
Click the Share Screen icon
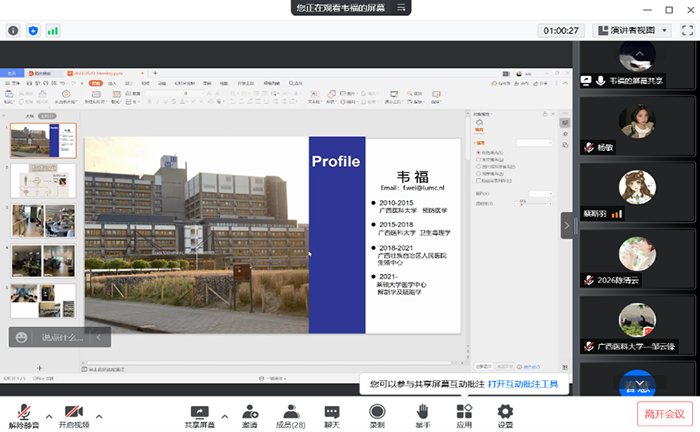coord(199,411)
